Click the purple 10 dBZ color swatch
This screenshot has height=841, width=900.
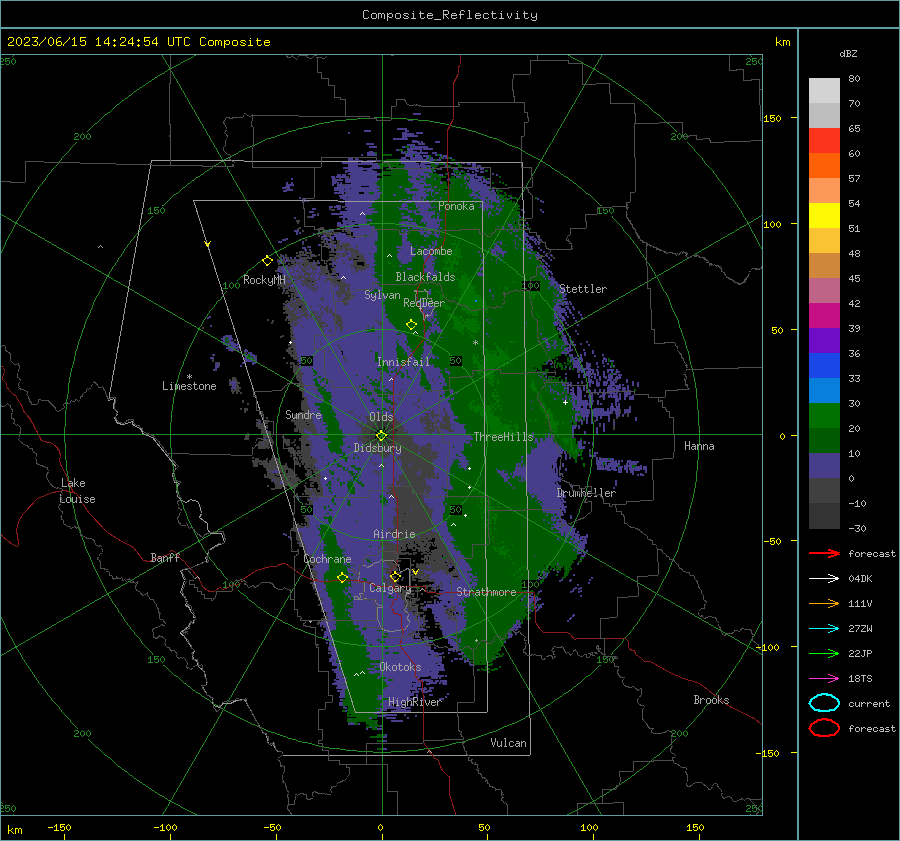tap(824, 465)
